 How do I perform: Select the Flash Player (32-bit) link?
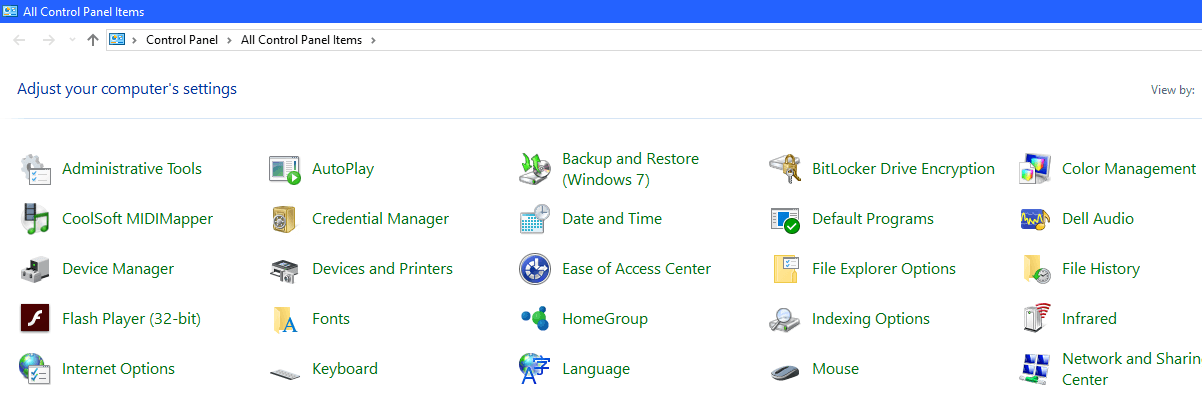(131, 319)
